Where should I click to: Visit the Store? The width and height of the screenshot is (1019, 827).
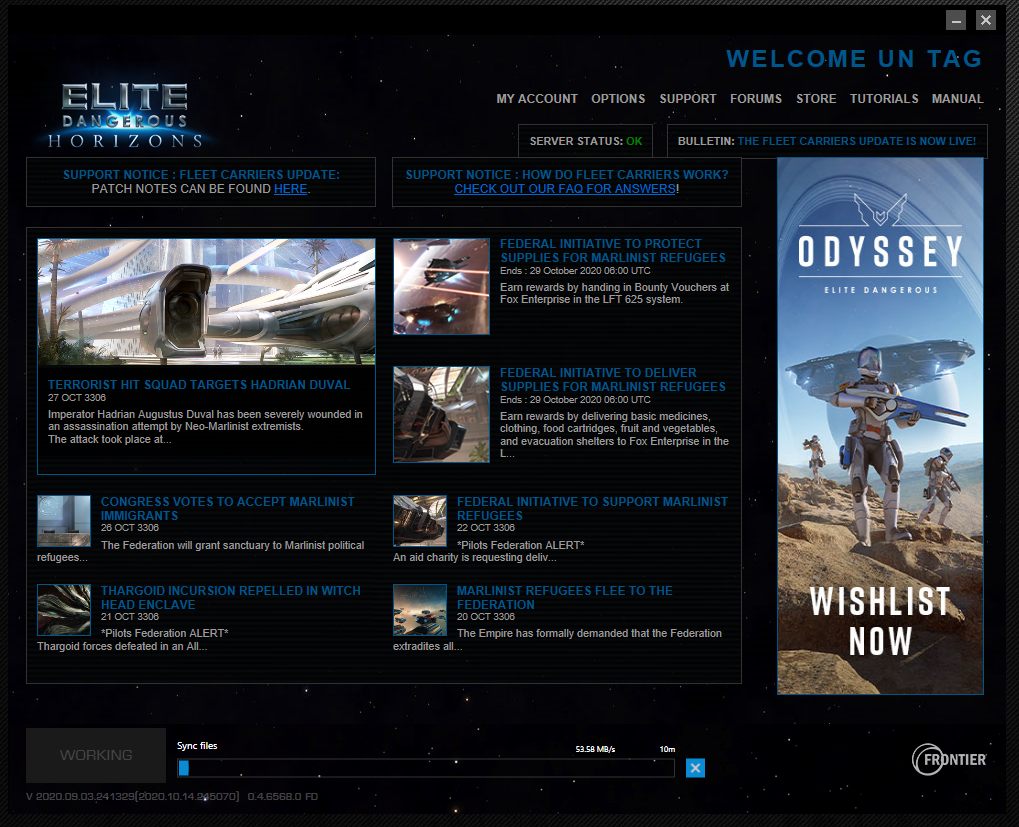pos(816,99)
